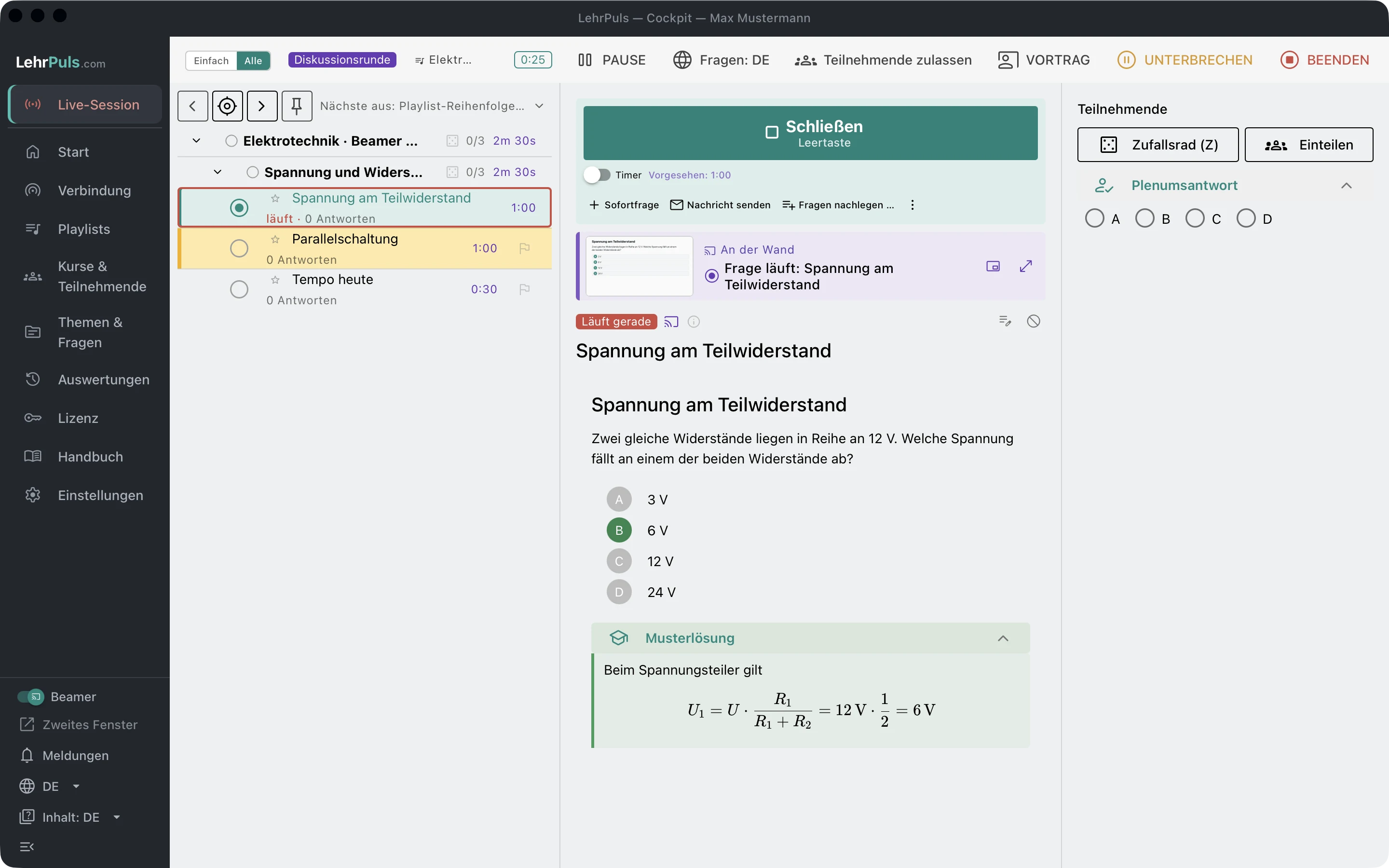Click picture-in-picture icon in An der Wand card
This screenshot has height=868, width=1389.
click(993, 266)
